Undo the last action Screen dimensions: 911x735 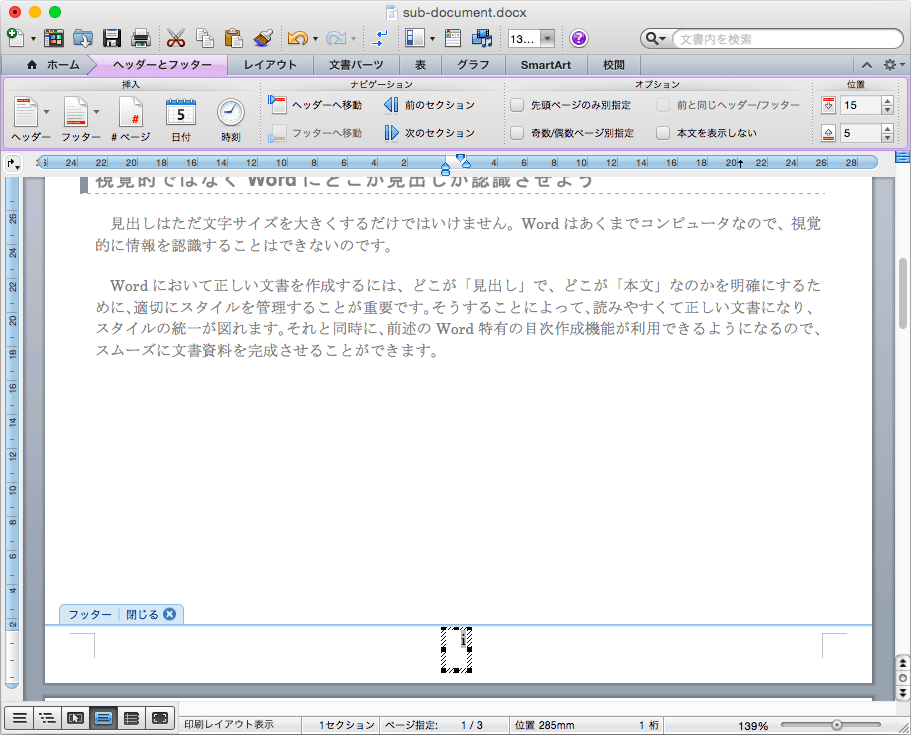(297, 38)
